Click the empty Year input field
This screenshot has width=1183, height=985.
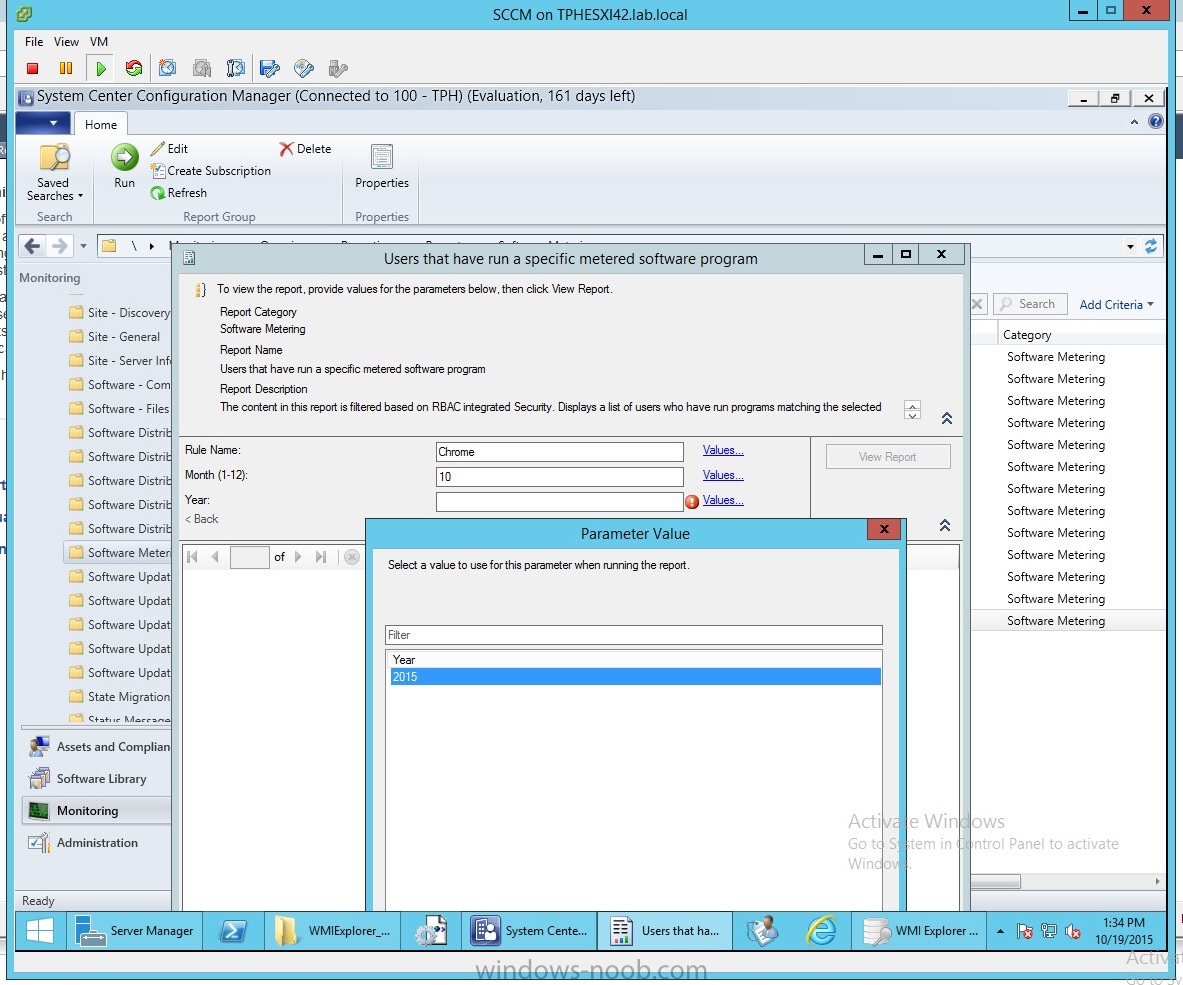560,502
